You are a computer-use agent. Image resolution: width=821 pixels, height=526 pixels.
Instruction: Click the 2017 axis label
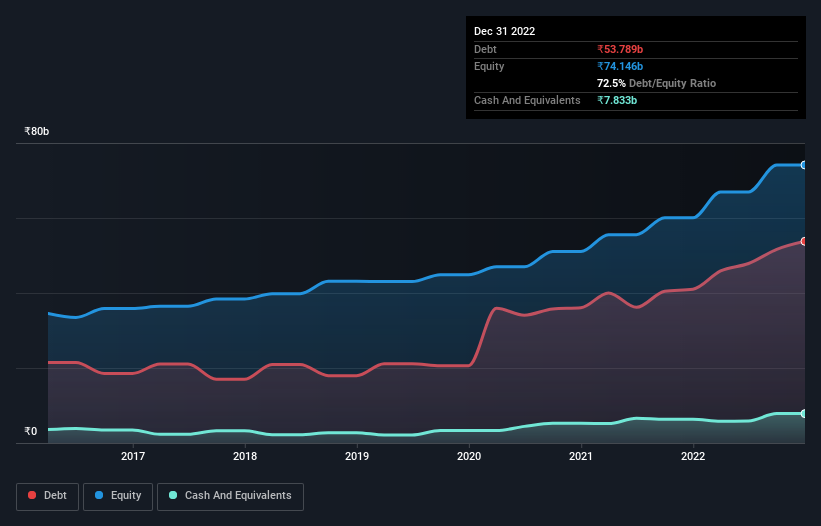(x=133, y=456)
